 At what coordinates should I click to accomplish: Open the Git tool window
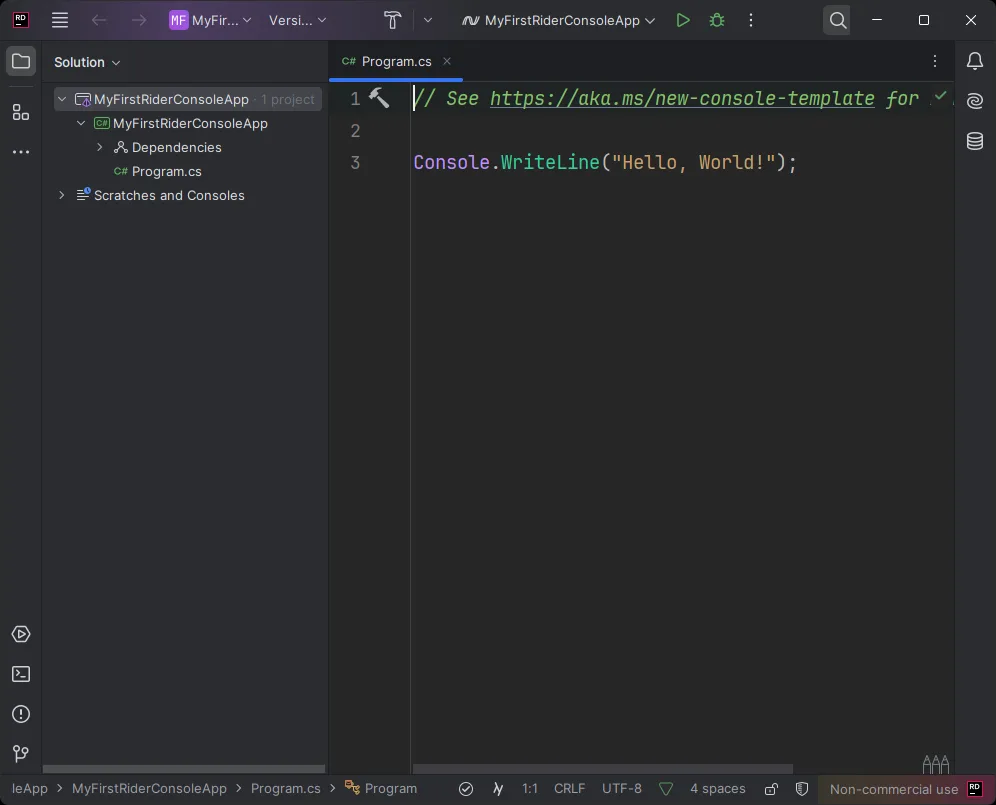pos(20,754)
